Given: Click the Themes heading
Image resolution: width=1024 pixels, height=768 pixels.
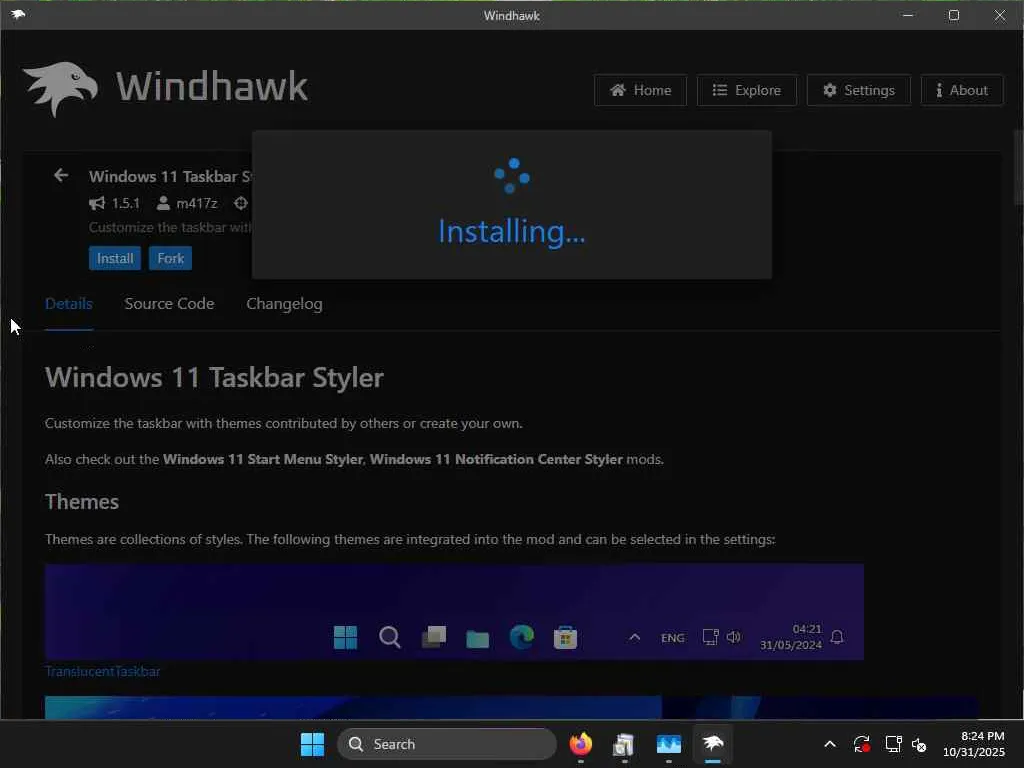Looking at the screenshot, I should click(x=82, y=502).
